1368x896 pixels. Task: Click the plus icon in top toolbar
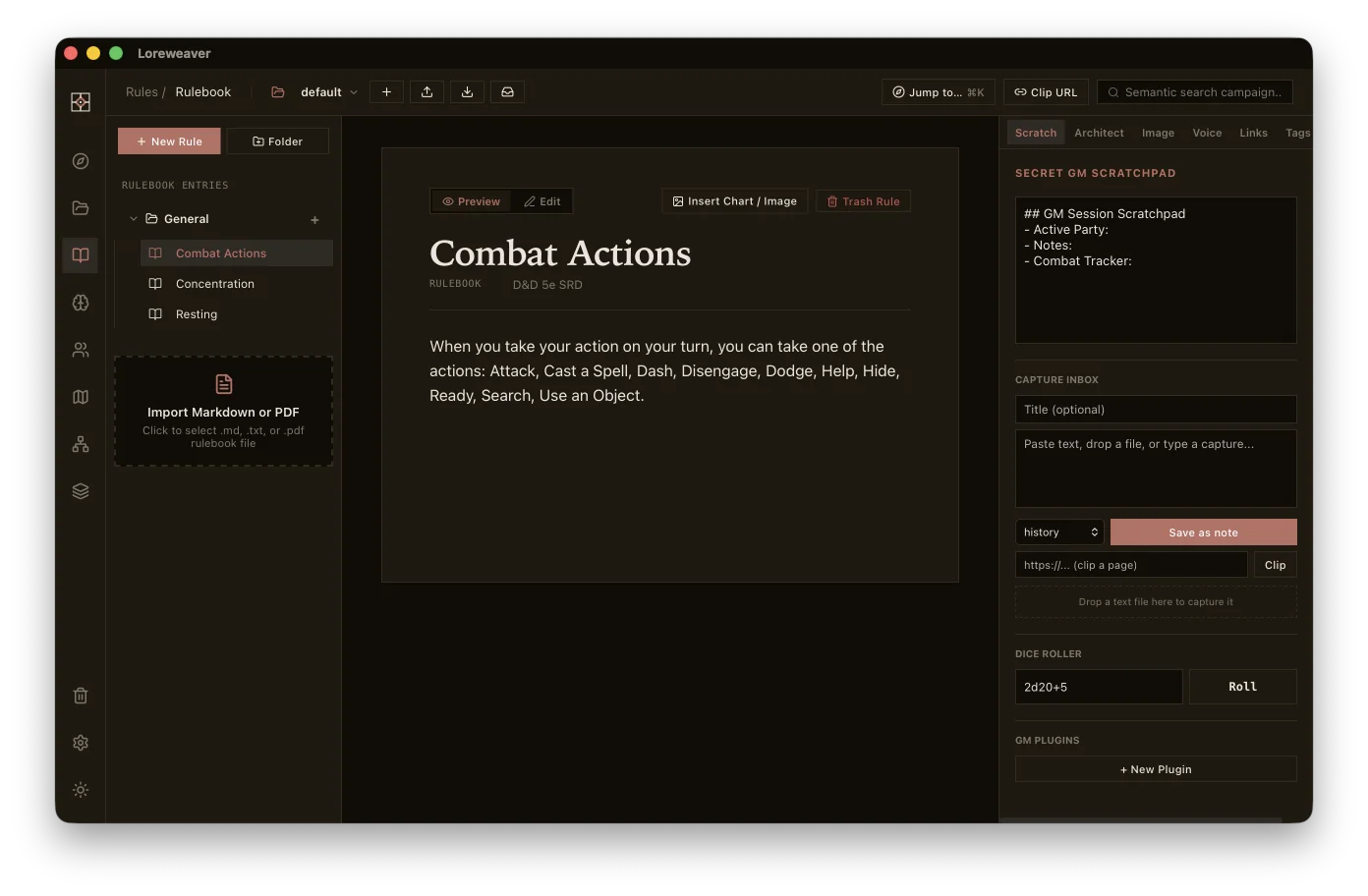point(386,92)
